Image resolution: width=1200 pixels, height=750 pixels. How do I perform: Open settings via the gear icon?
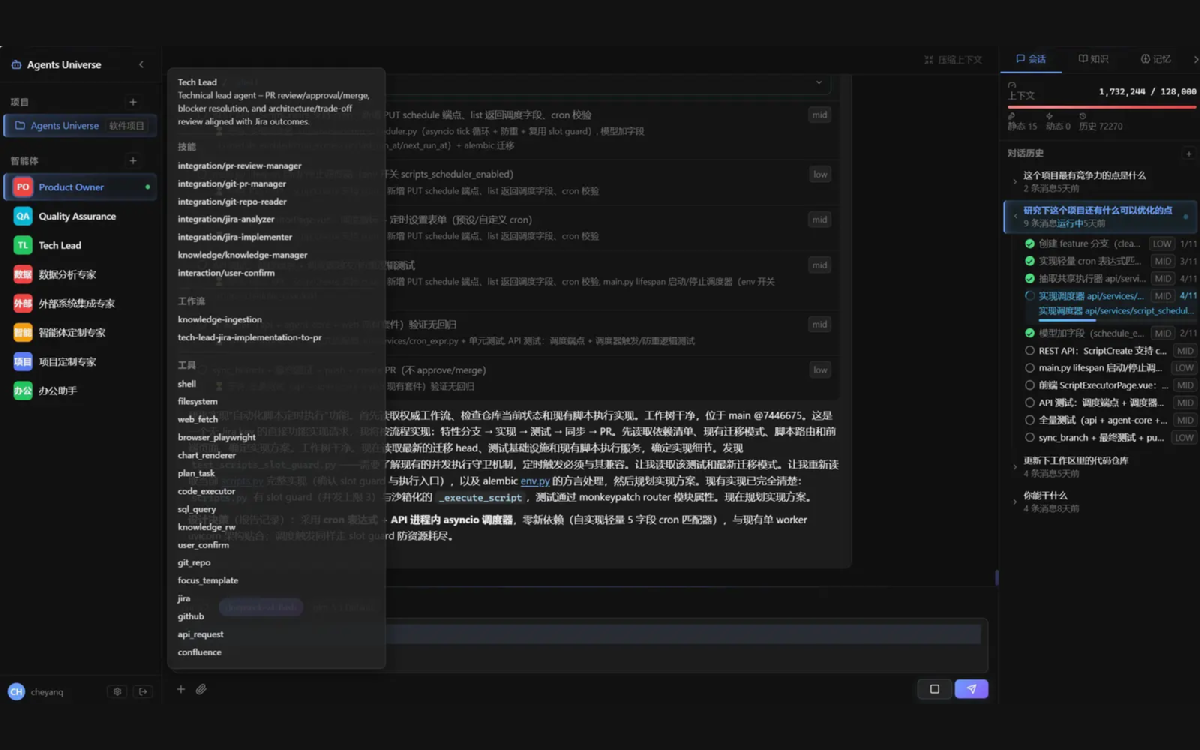click(118, 691)
